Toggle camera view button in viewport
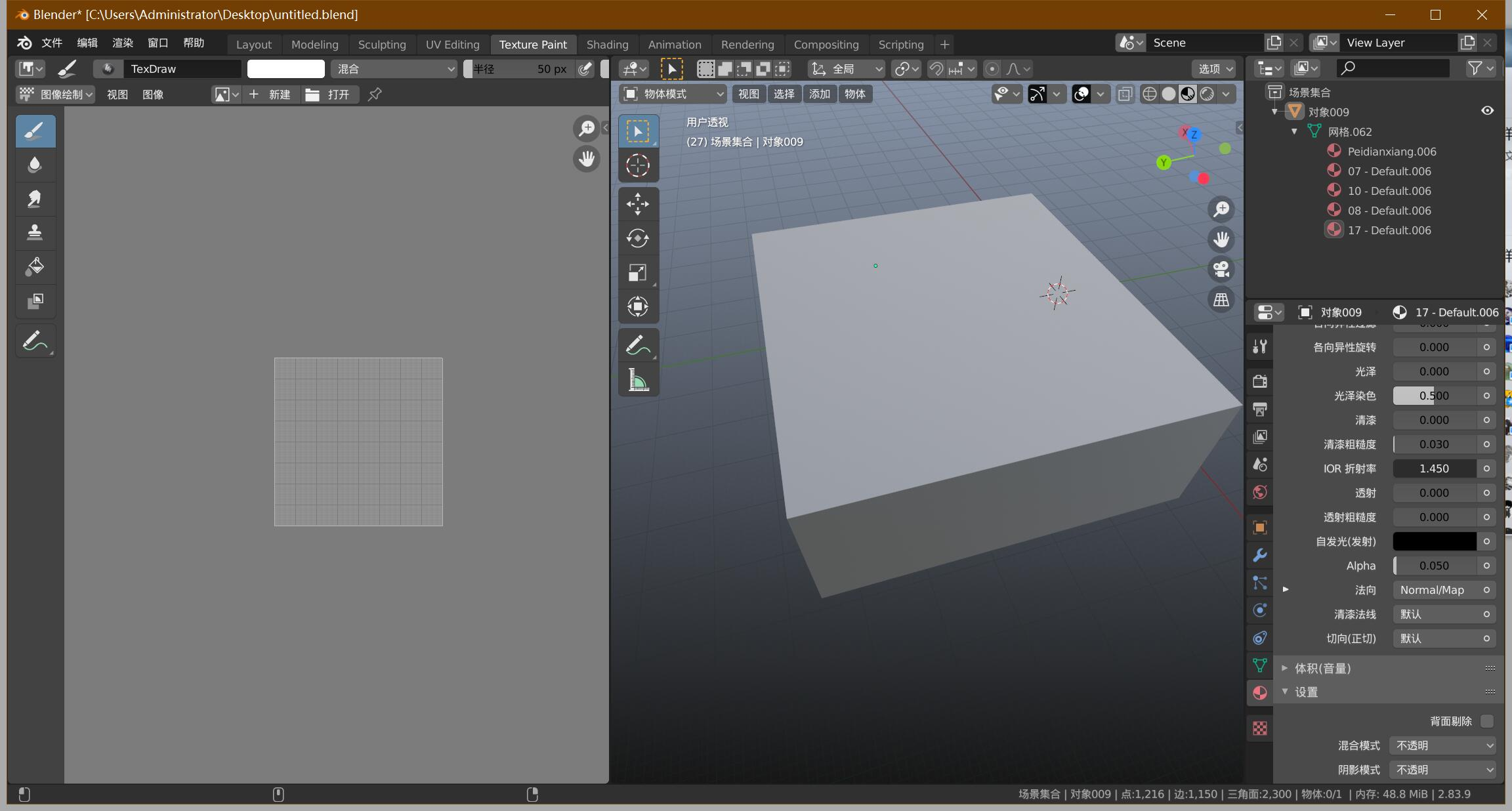The image size is (1512, 811). click(x=1221, y=269)
